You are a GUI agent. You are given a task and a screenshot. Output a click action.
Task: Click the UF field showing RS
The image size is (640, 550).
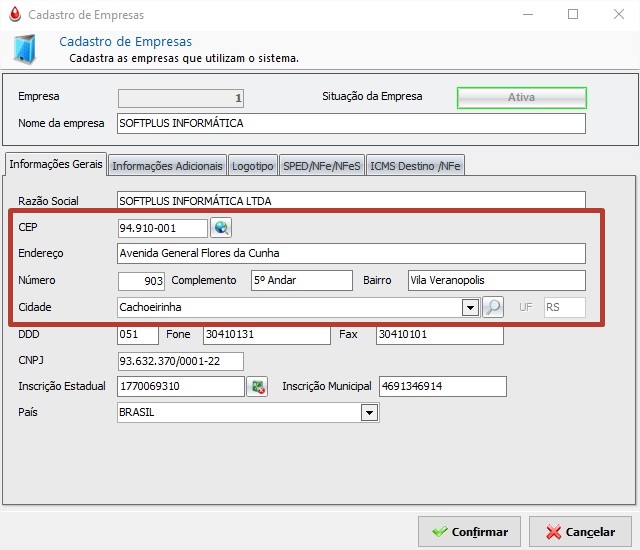point(565,307)
